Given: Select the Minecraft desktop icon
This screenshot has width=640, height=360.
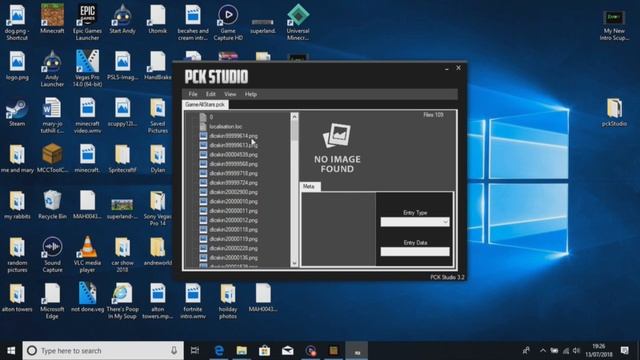Looking at the screenshot, I should coord(52,18).
